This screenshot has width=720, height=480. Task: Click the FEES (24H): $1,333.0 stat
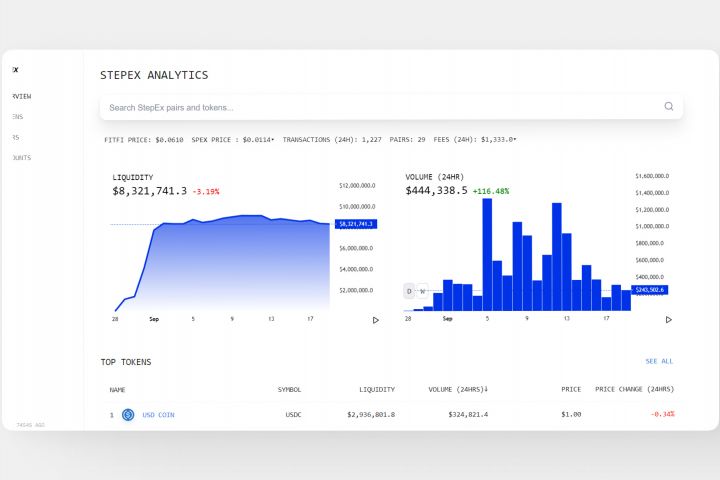click(x=475, y=140)
